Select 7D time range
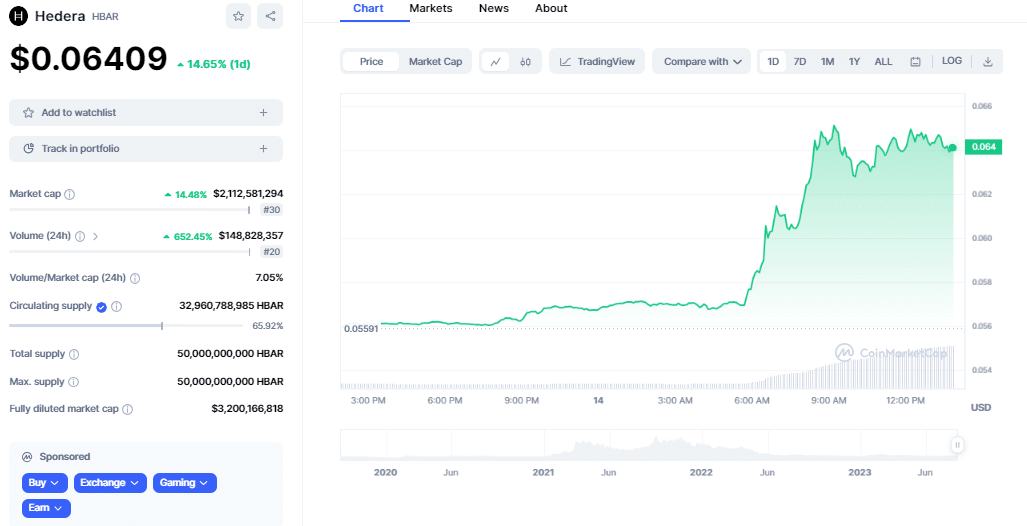The image size is (1027, 526). [x=800, y=62]
